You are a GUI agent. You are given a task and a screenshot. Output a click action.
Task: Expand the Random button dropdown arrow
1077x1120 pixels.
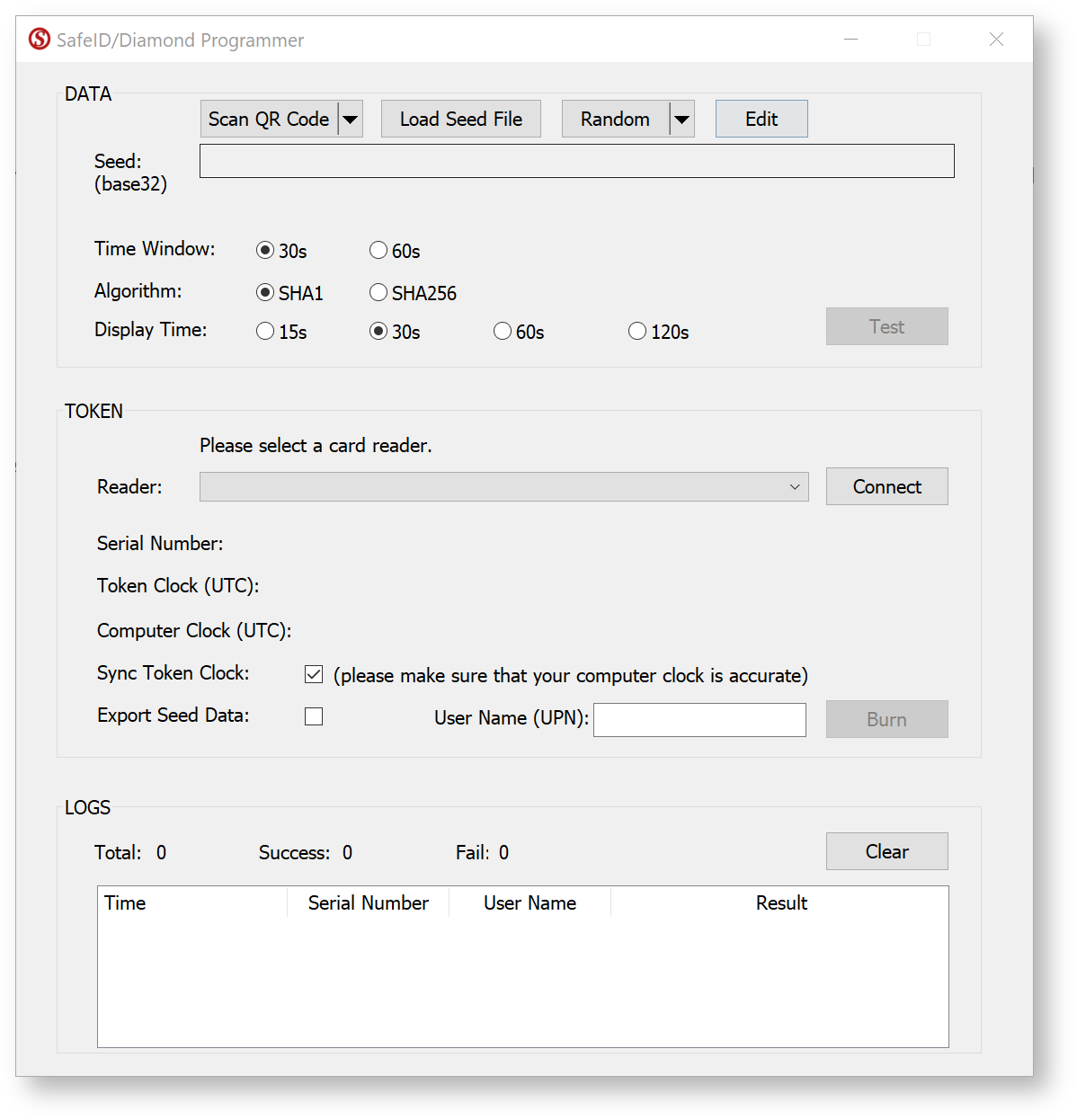pos(682,119)
